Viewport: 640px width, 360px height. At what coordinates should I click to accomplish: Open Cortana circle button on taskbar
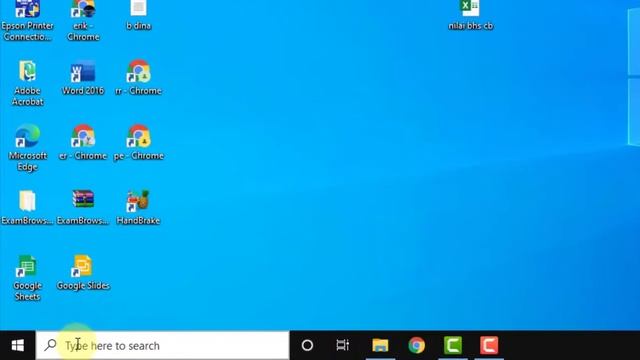click(x=307, y=346)
